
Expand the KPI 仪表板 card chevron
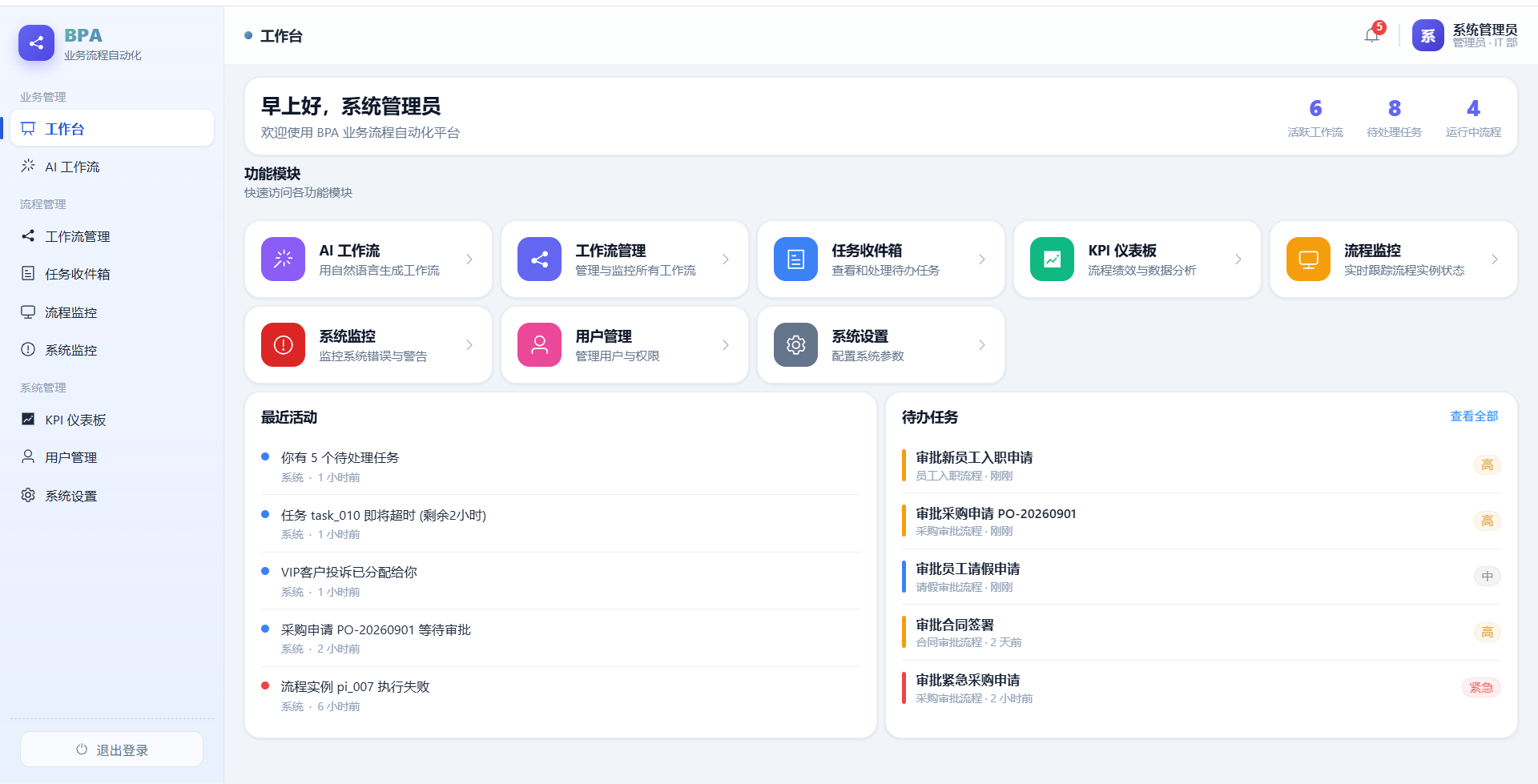[1238, 259]
